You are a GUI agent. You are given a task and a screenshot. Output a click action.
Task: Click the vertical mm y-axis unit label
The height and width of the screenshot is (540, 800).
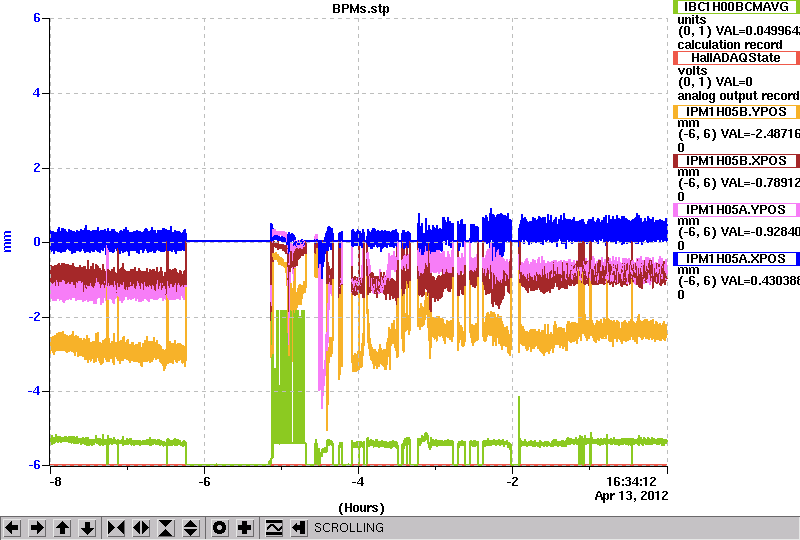coord(7,241)
